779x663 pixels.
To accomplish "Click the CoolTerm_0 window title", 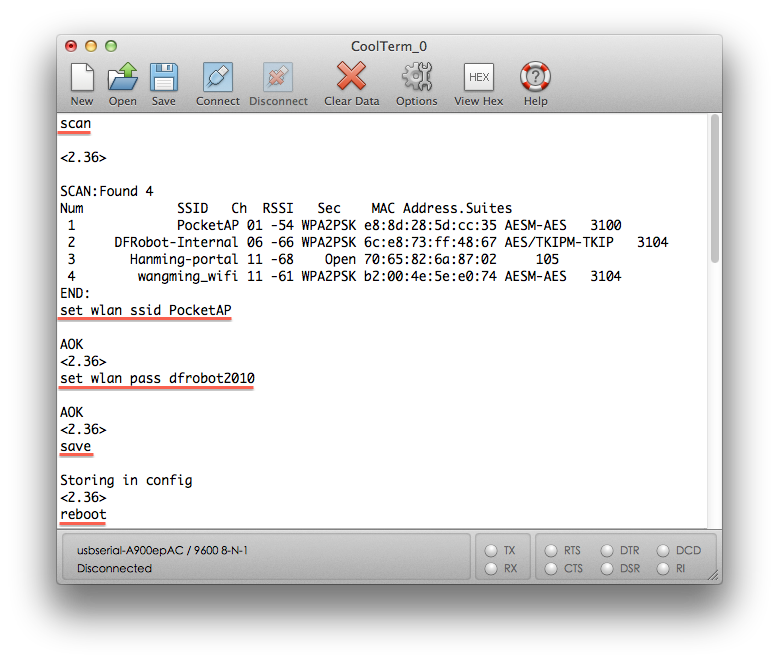I will click(x=389, y=46).
